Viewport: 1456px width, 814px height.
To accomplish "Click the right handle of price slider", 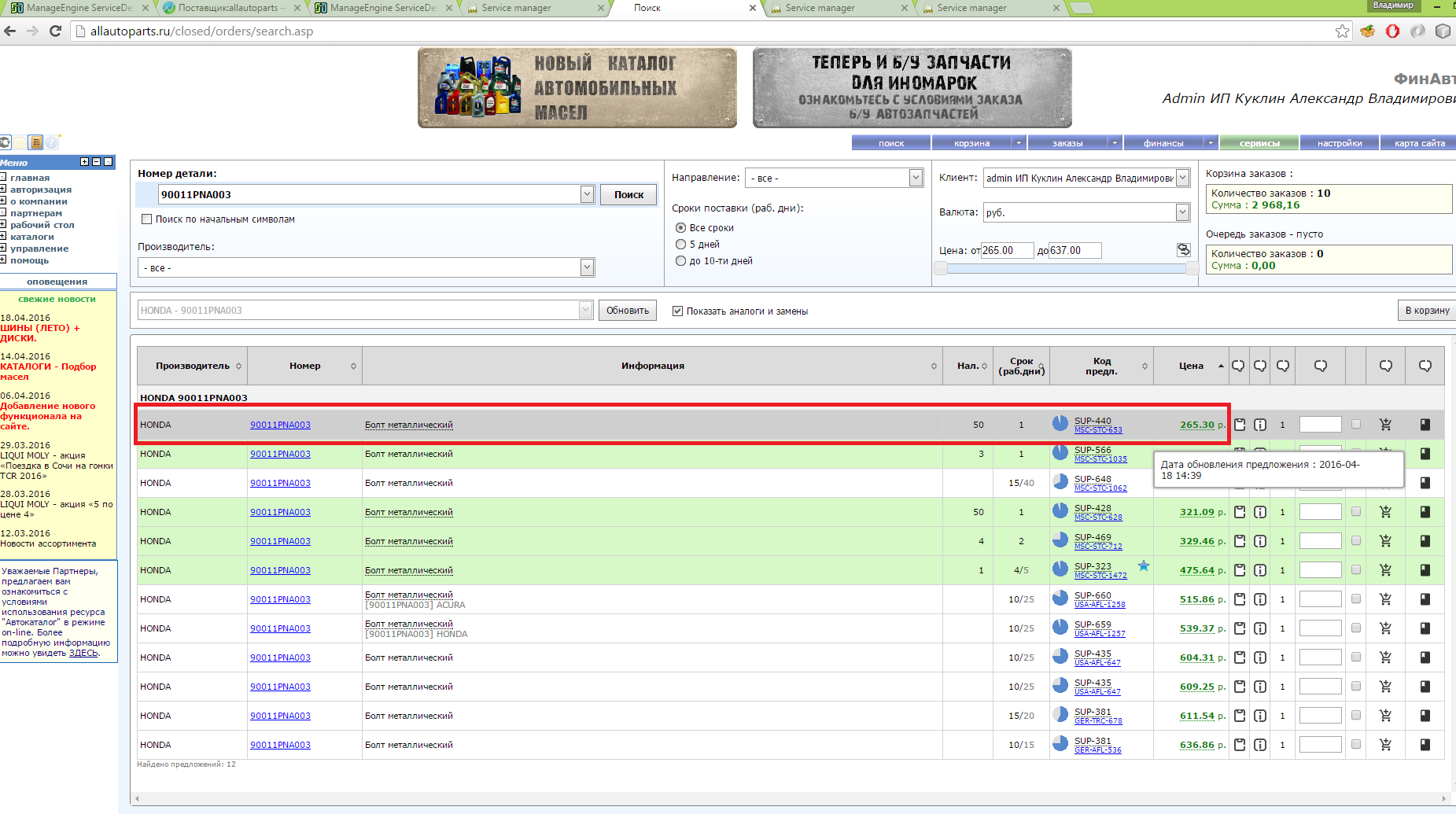I will [1192, 268].
